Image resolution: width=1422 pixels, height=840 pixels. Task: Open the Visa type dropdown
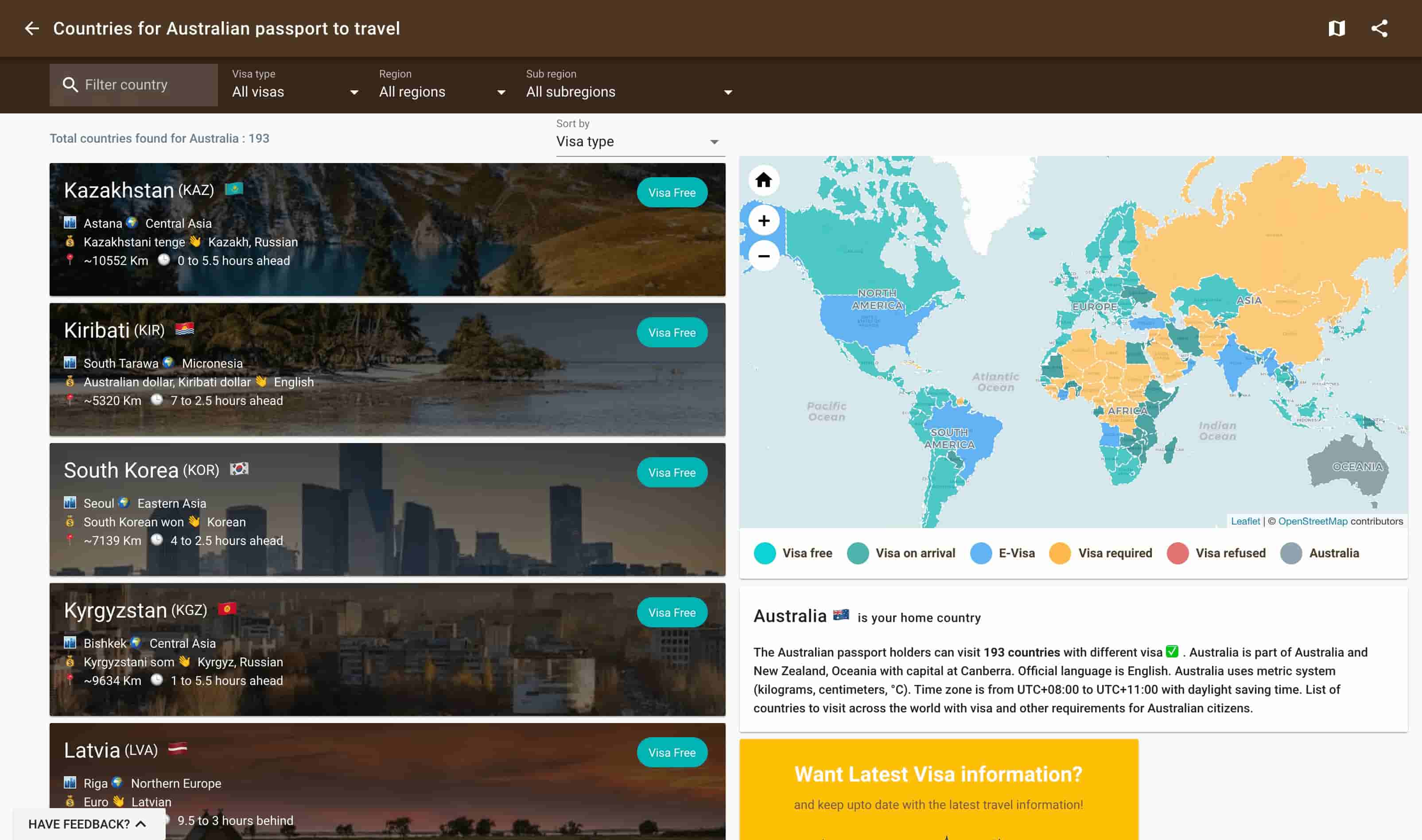pyautogui.click(x=295, y=92)
